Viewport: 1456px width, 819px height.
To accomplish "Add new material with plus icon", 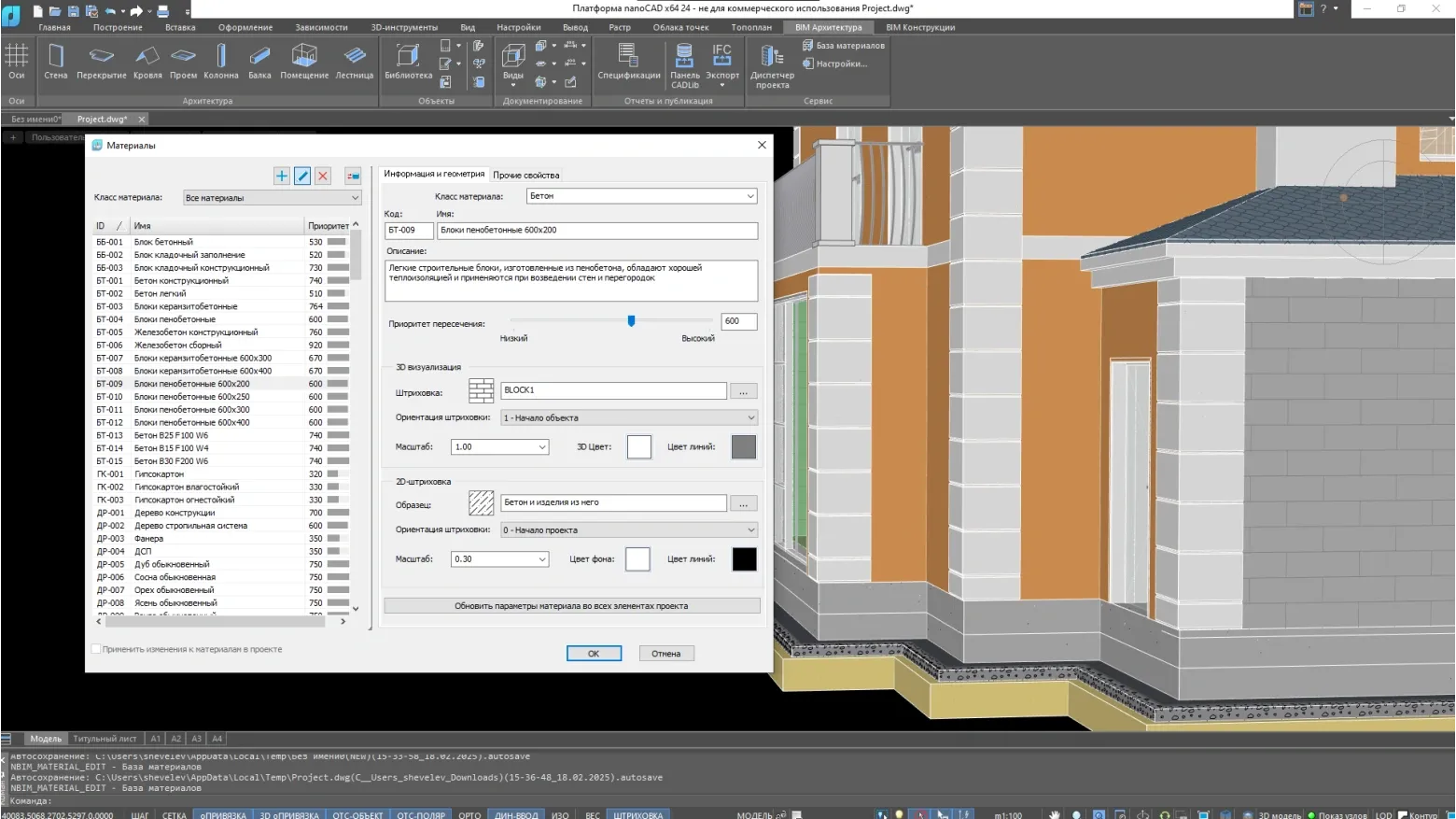I will coord(282,176).
